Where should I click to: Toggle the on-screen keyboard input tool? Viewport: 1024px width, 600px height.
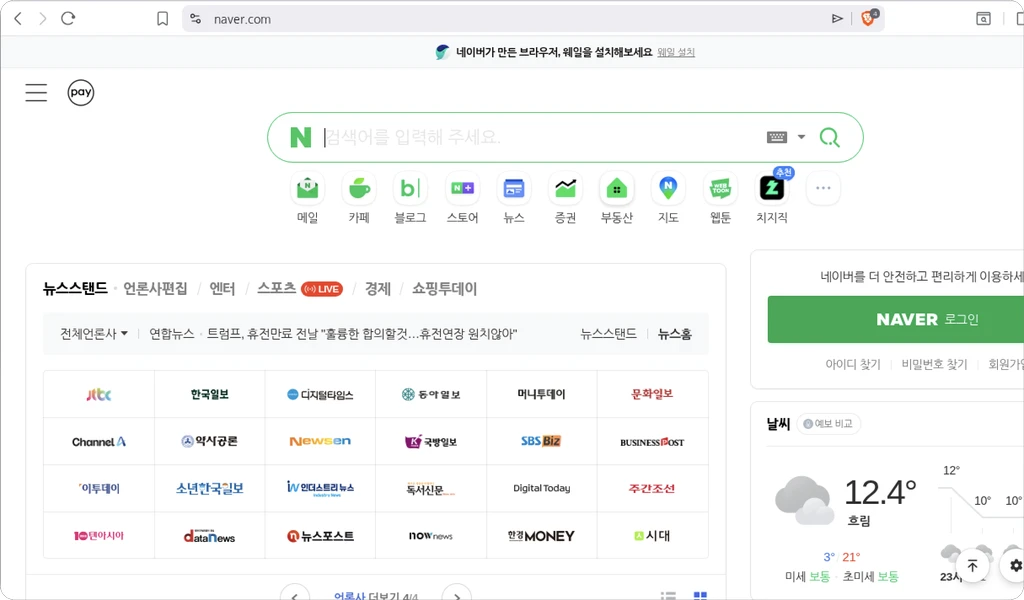[777, 138]
